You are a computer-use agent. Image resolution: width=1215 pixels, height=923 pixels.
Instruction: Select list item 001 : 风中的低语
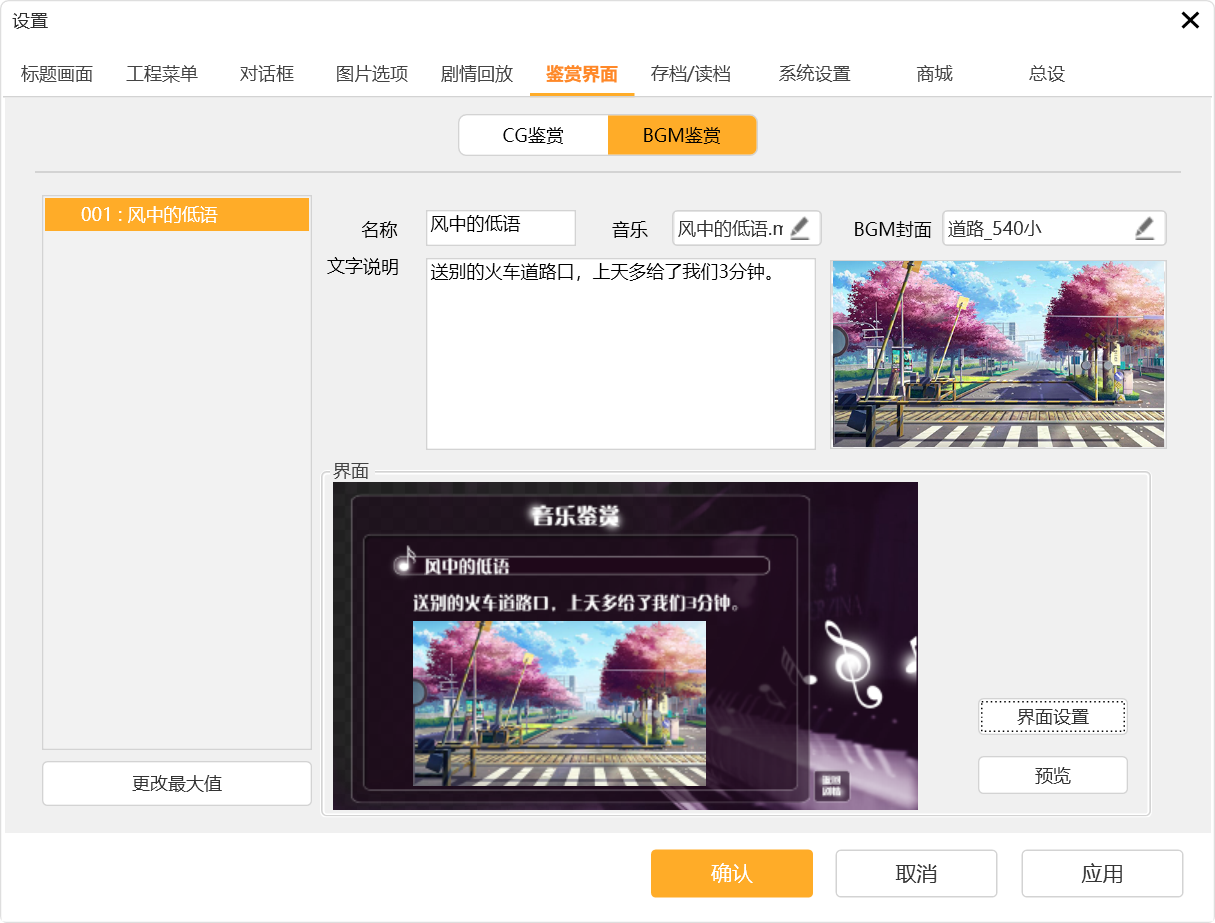tap(177, 214)
